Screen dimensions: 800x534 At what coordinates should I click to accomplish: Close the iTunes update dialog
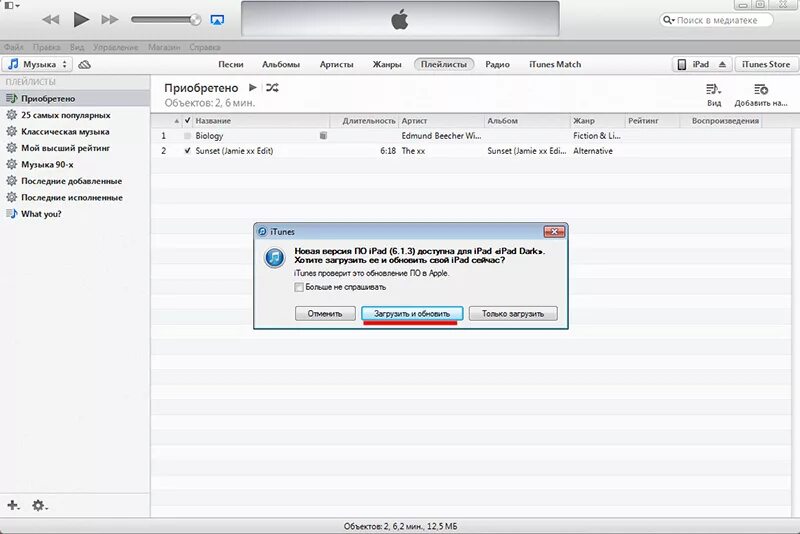[554, 232]
